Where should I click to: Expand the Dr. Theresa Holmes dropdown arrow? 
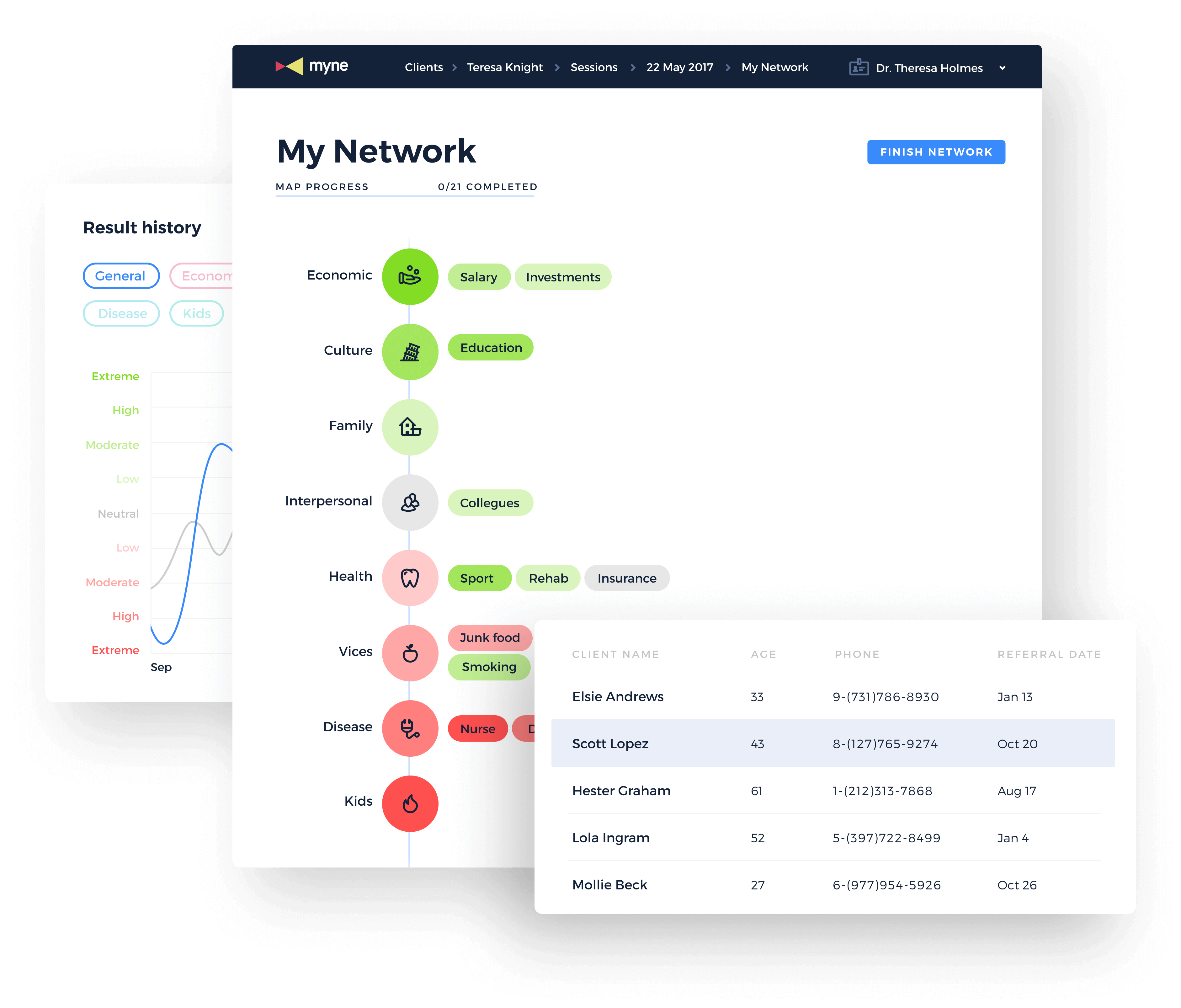click(x=1002, y=68)
